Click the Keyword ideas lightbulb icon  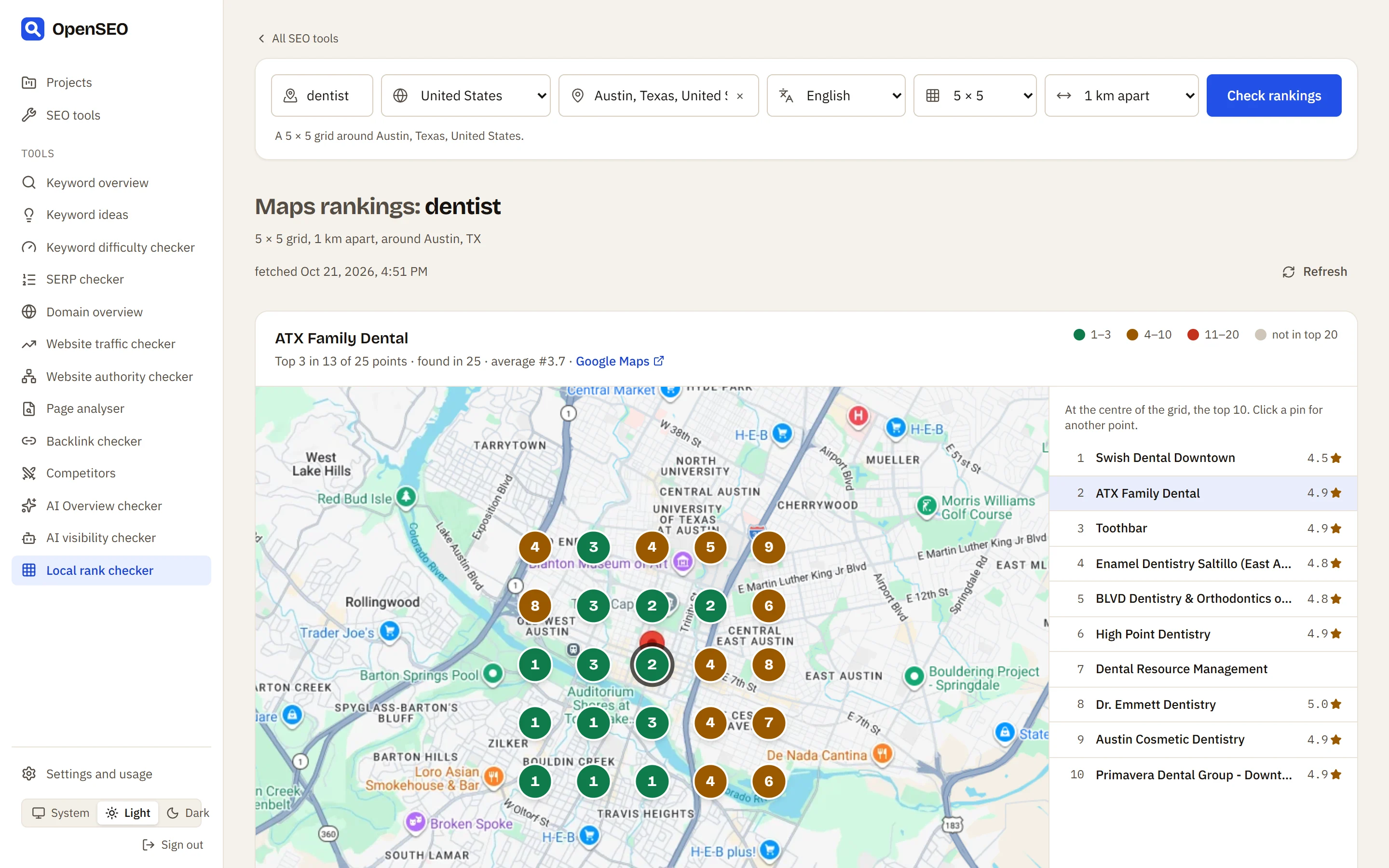click(29, 215)
